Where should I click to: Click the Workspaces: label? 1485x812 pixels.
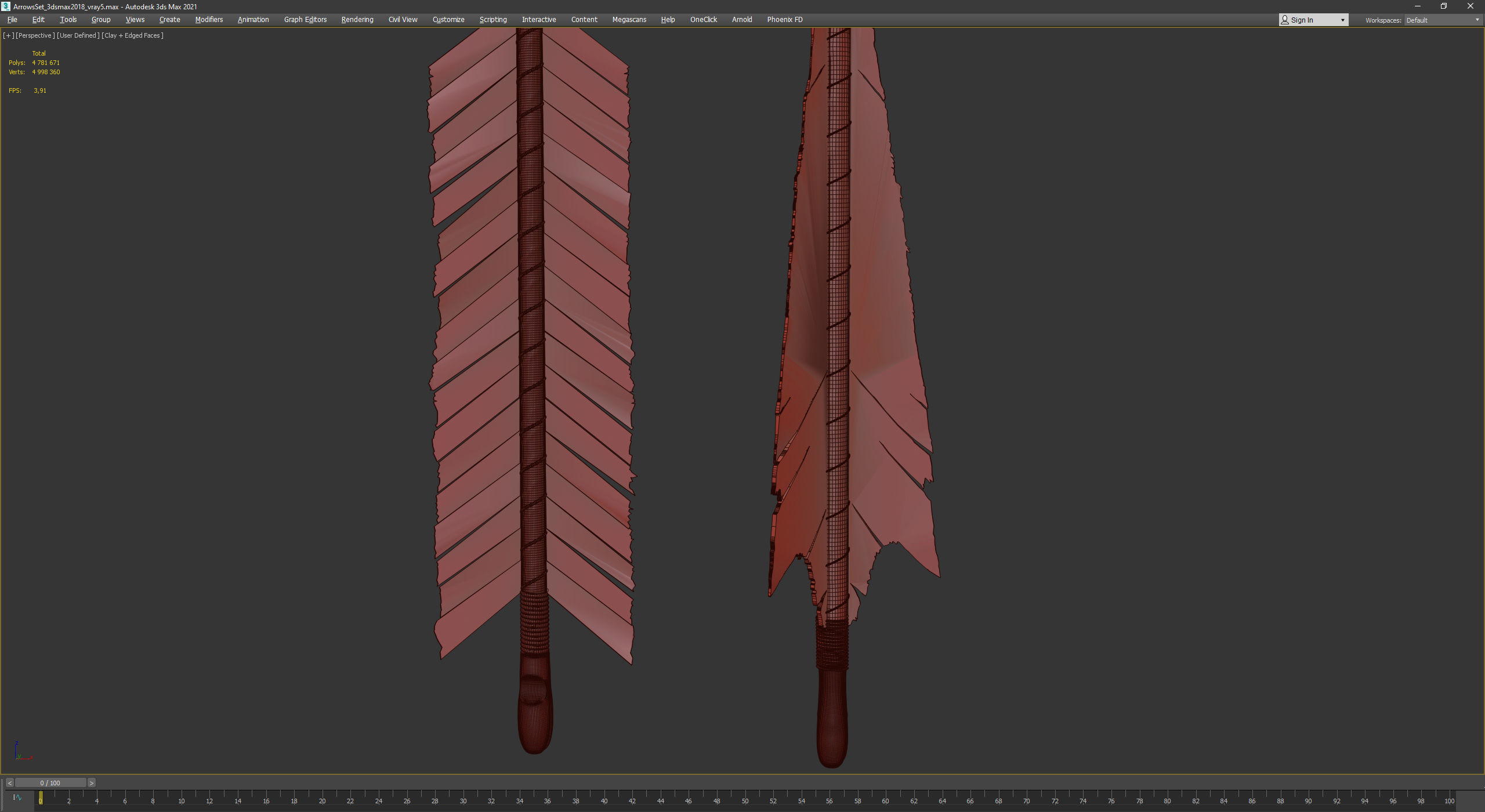(1383, 20)
